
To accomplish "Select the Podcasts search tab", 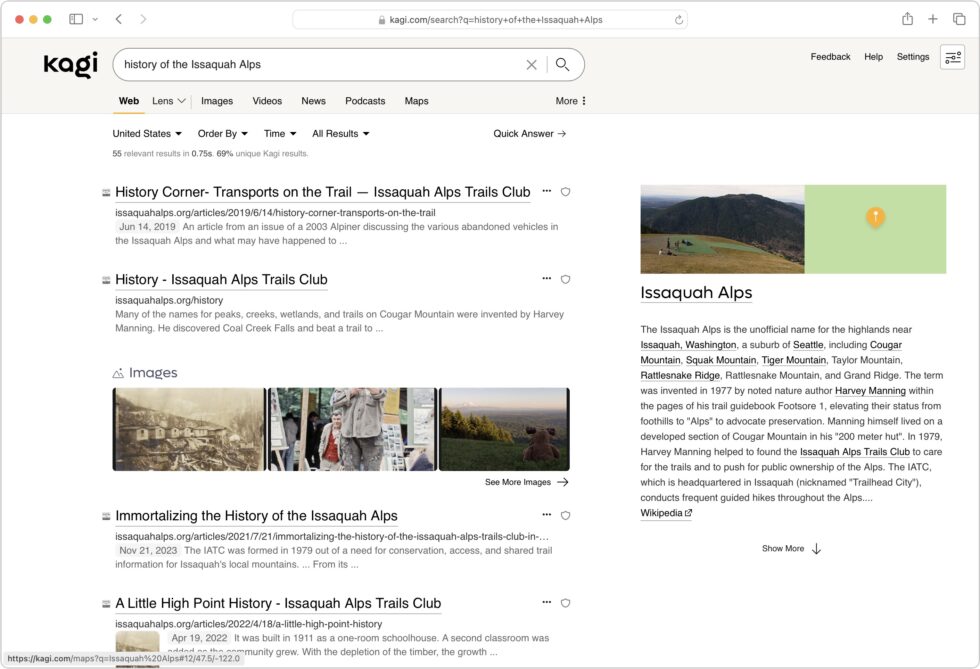I will [x=365, y=101].
